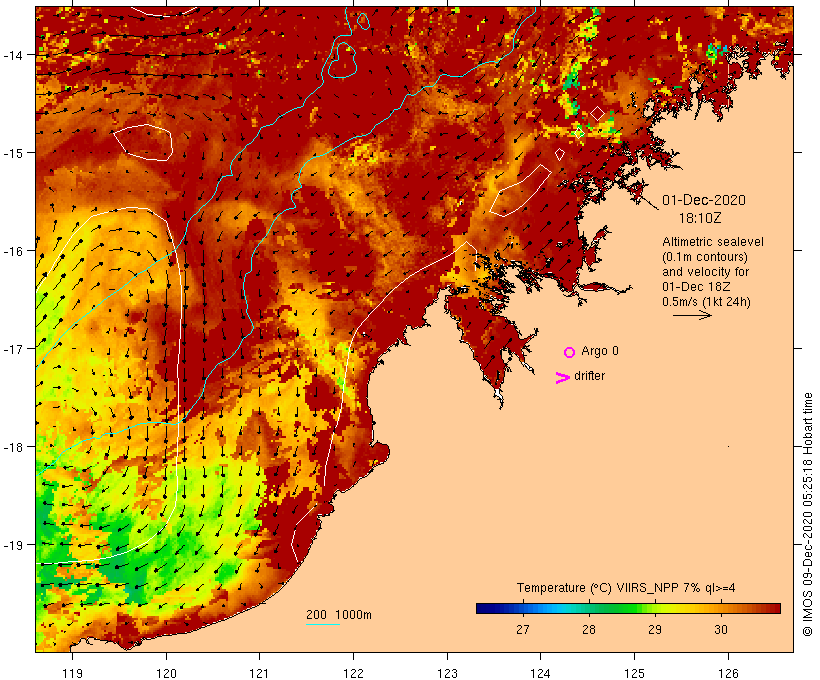820x680 pixels.
Task: Click the magenta Argo circle legend symbol
Action: 570,352
